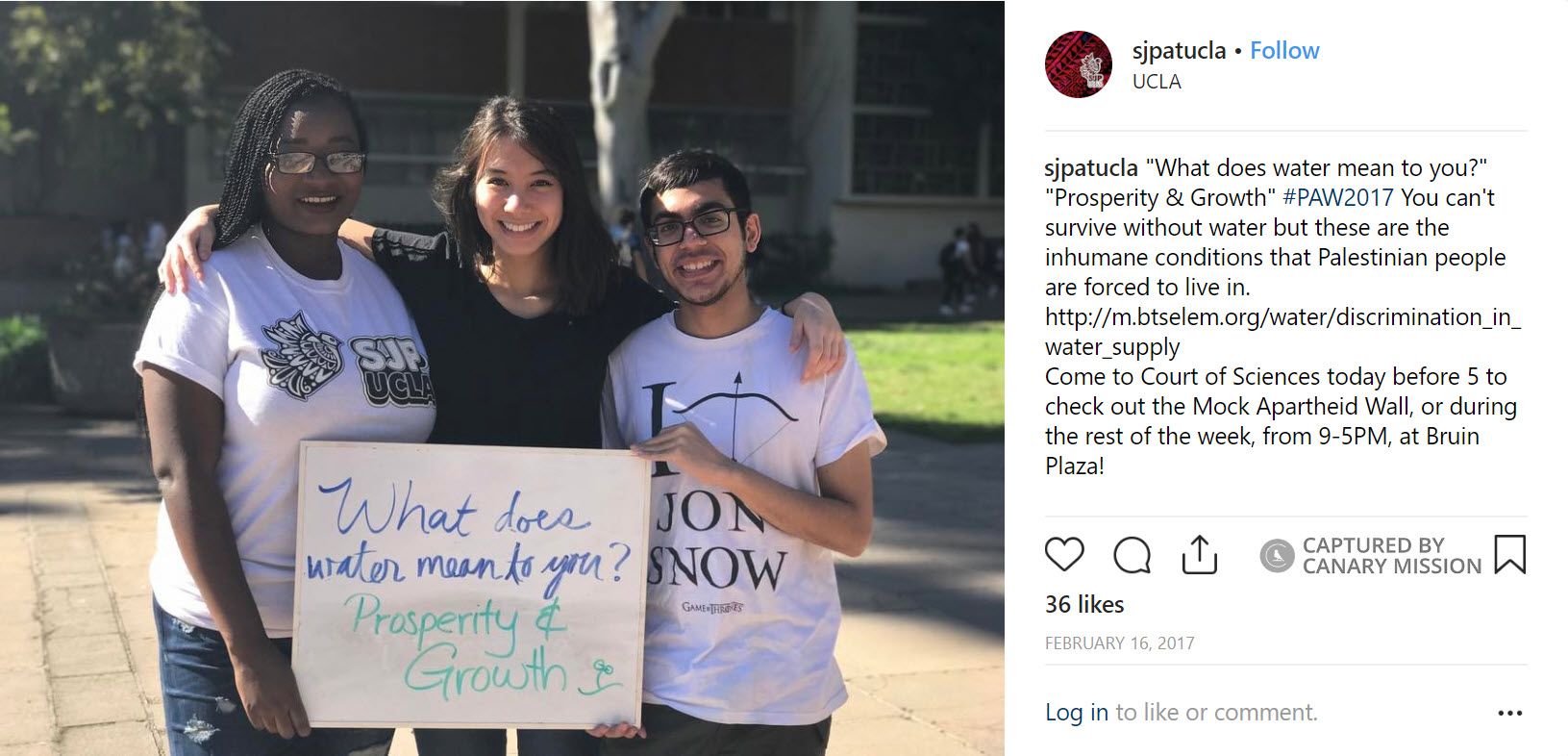
Task: Toggle the bookmark save icon
Action: (x=1510, y=555)
